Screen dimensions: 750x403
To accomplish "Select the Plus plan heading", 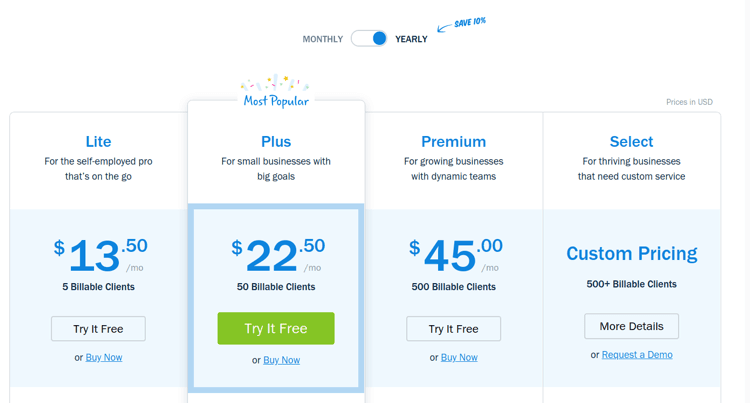I will [276, 142].
